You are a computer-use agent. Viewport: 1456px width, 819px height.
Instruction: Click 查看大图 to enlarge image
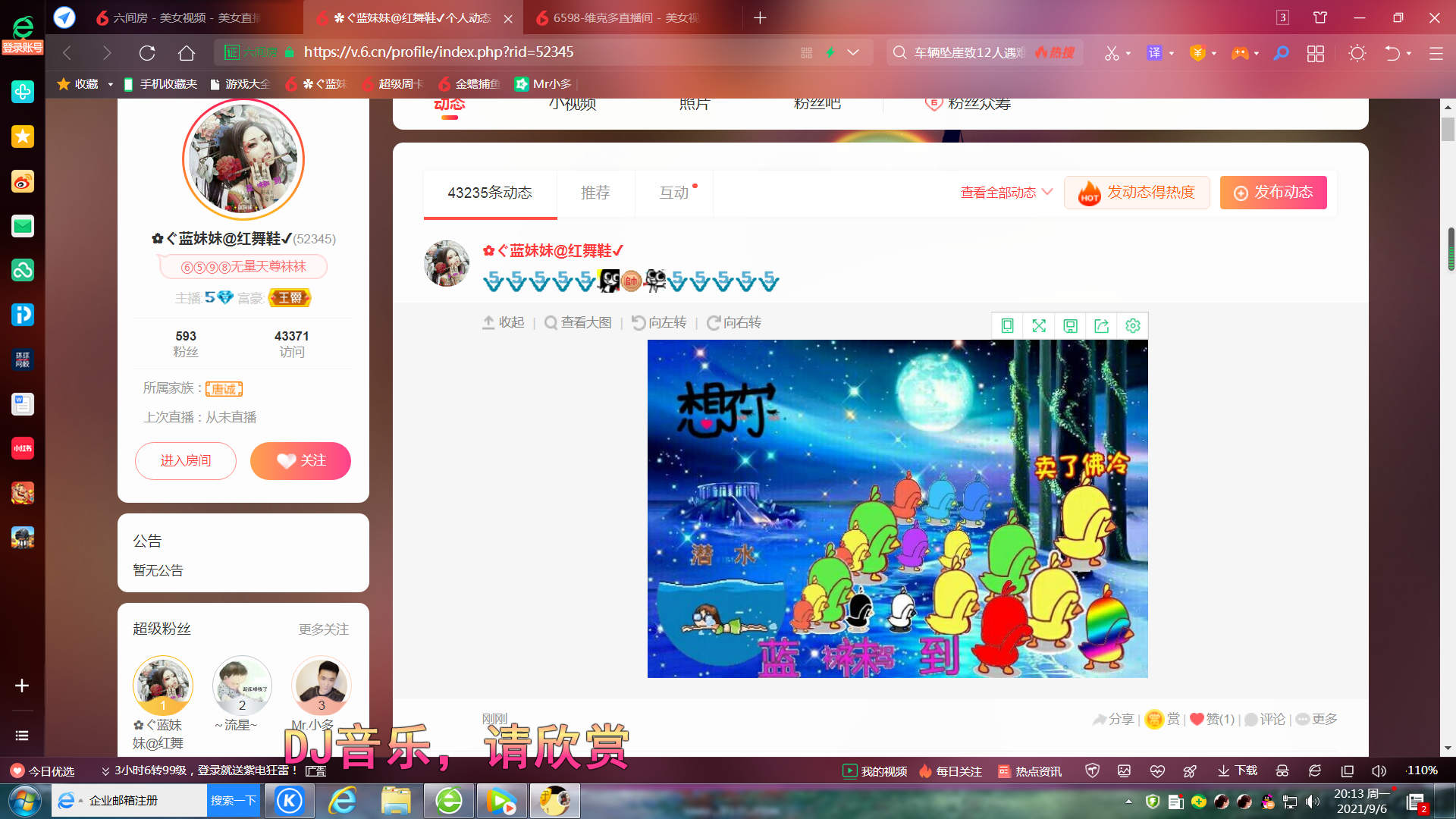[x=579, y=323]
